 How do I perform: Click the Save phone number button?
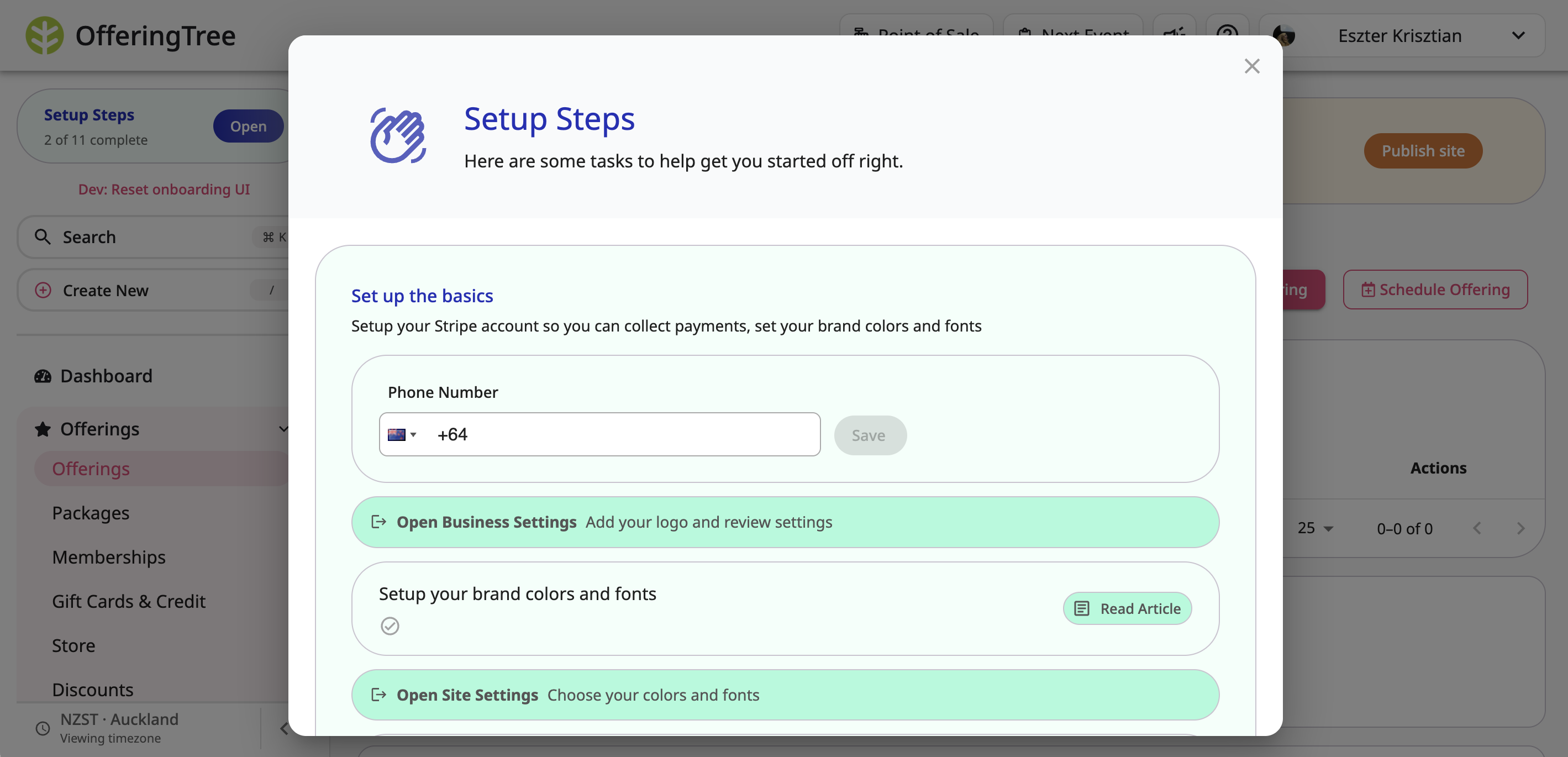(870, 435)
